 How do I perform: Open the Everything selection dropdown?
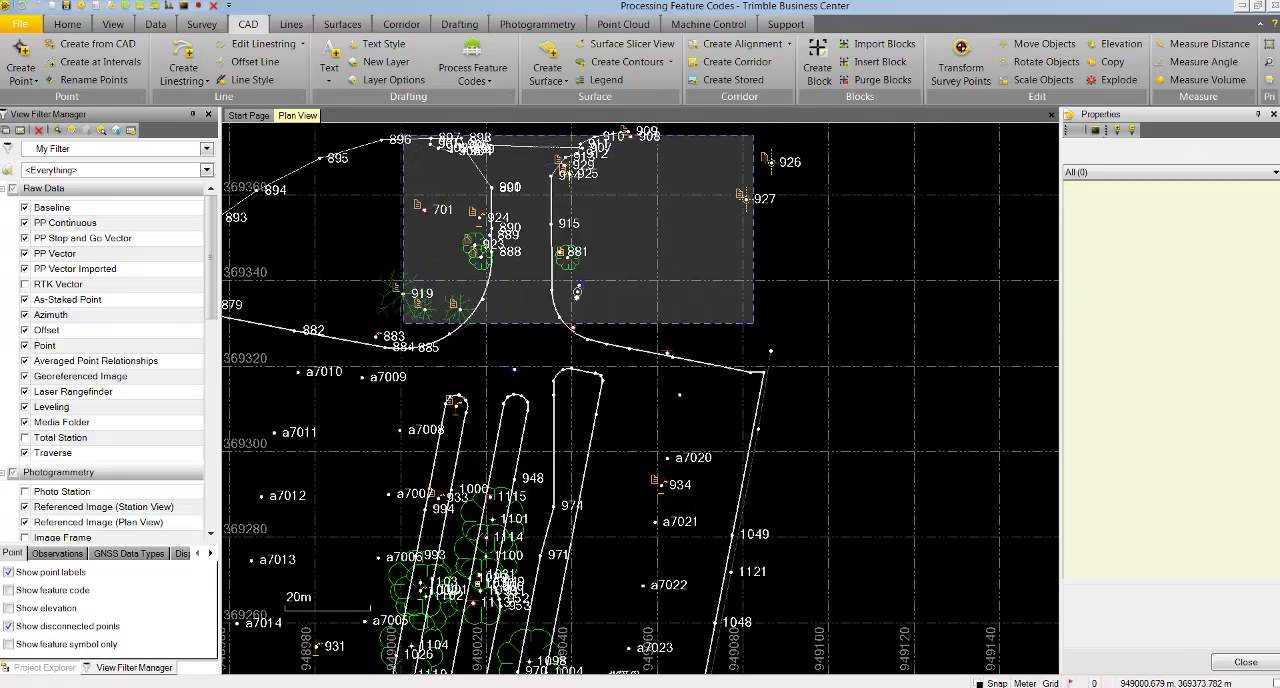coord(207,170)
